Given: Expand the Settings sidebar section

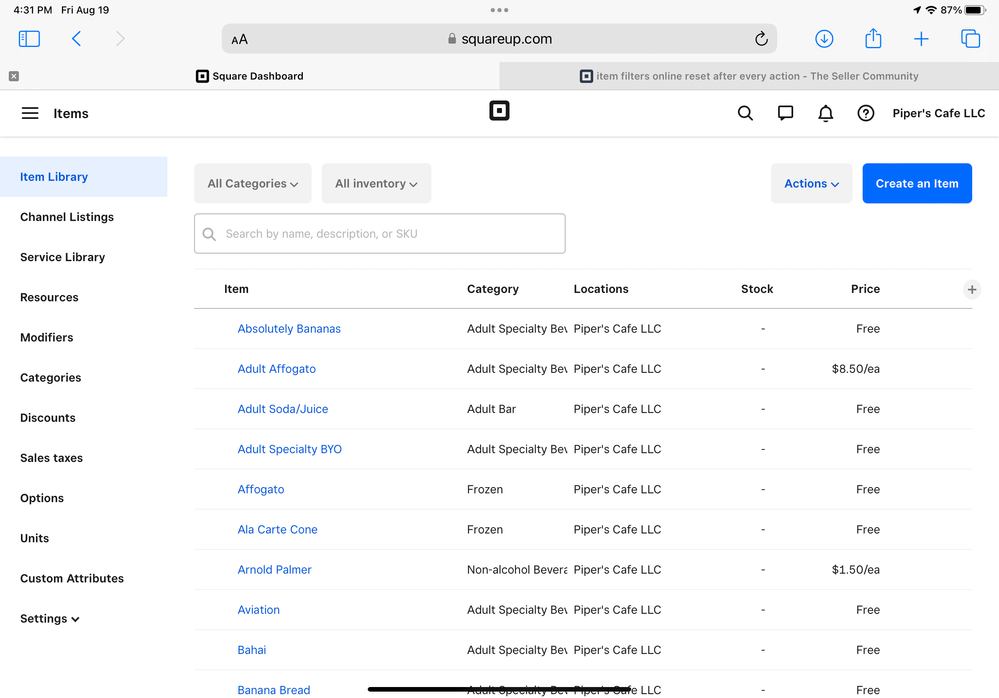Looking at the screenshot, I should 50,619.
